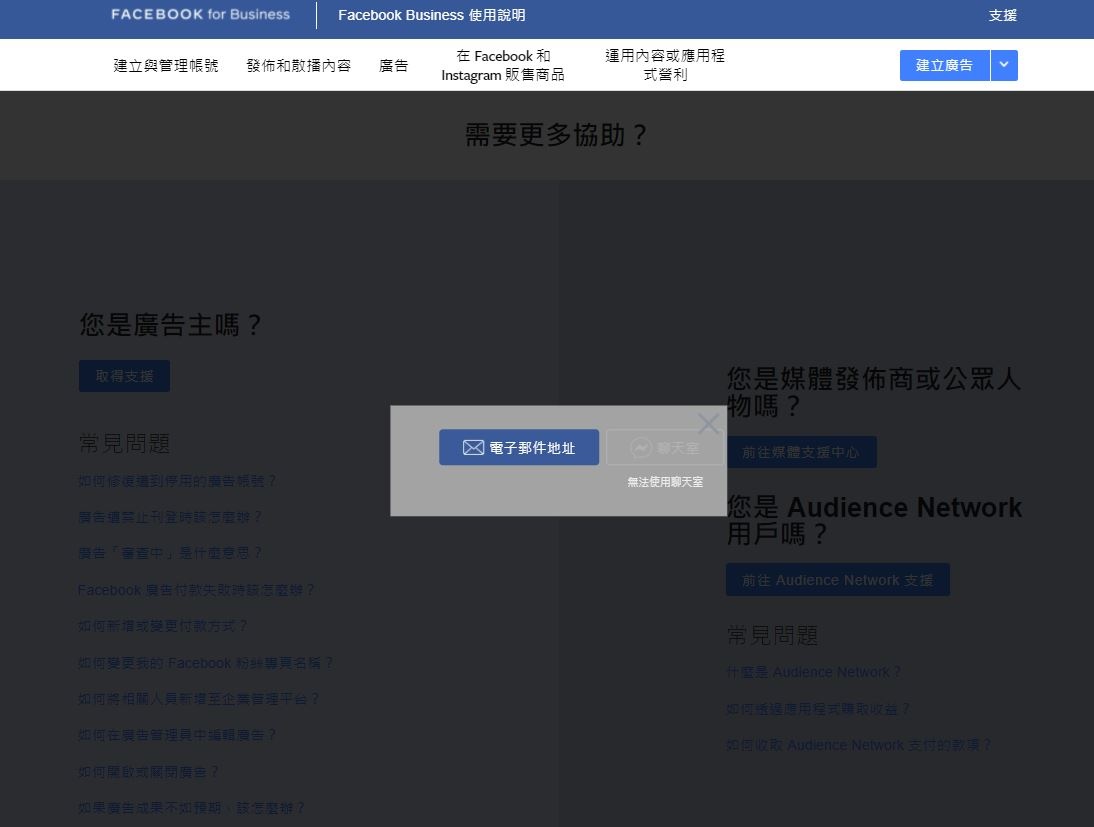Open FAQ 廣告遭禁止刊登時該怎麼辦？
Image resolution: width=1094 pixels, height=827 pixels.
click(x=170, y=517)
